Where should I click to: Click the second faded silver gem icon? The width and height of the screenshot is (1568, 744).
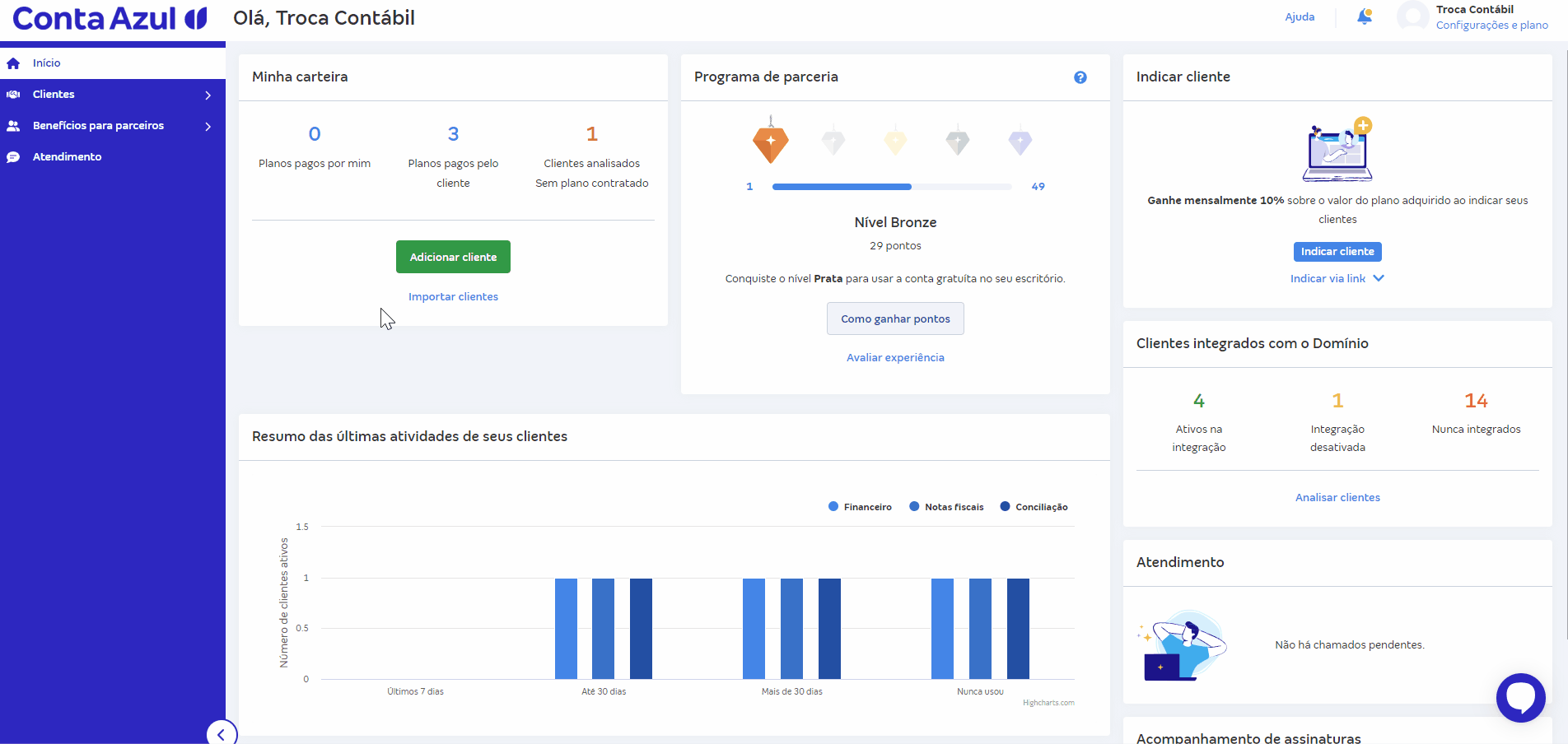[833, 142]
